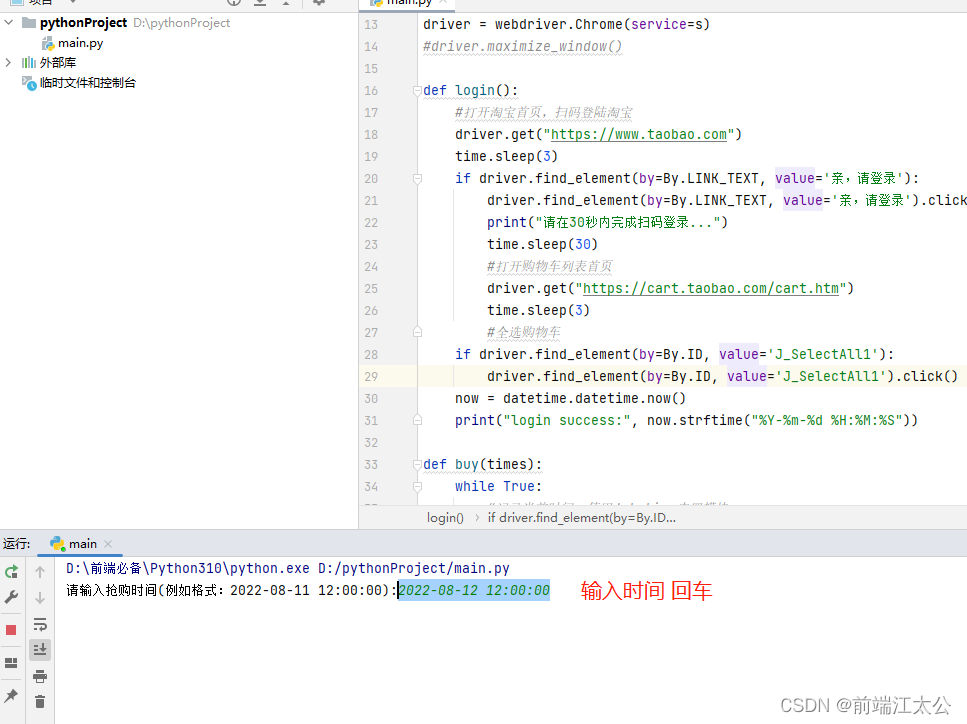Select main.py in the project tree
This screenshot has height=724, width=967.
point(80,43)
